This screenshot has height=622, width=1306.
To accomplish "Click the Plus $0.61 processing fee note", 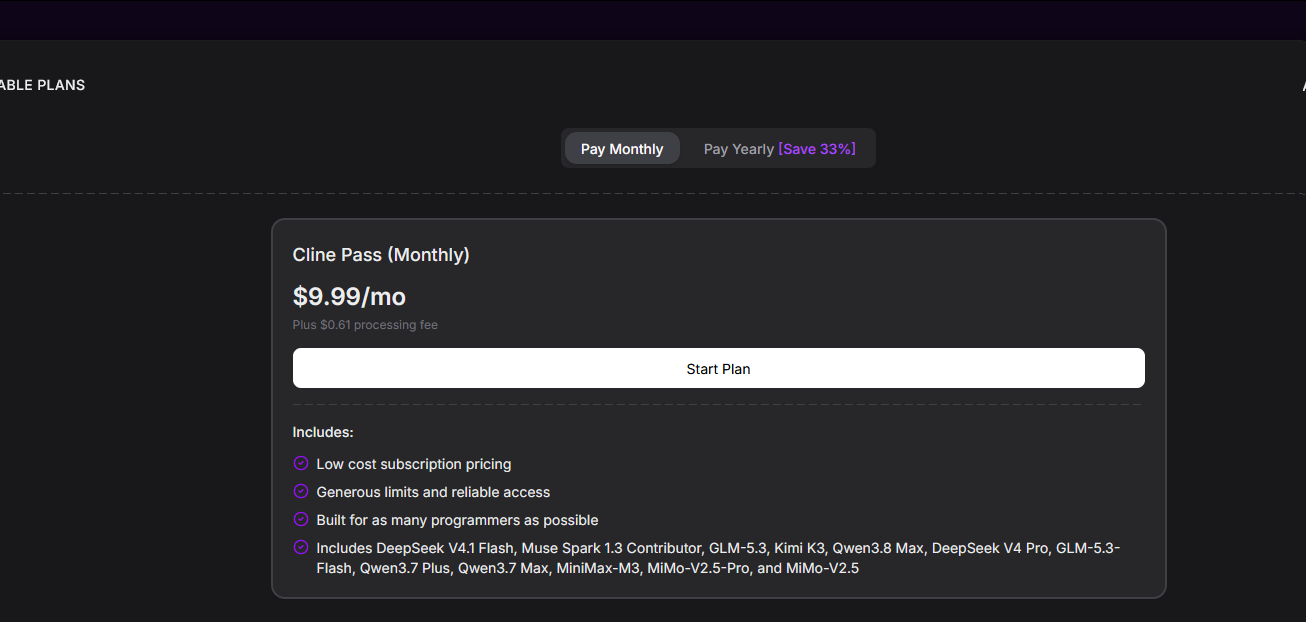I will click(365, 325).
